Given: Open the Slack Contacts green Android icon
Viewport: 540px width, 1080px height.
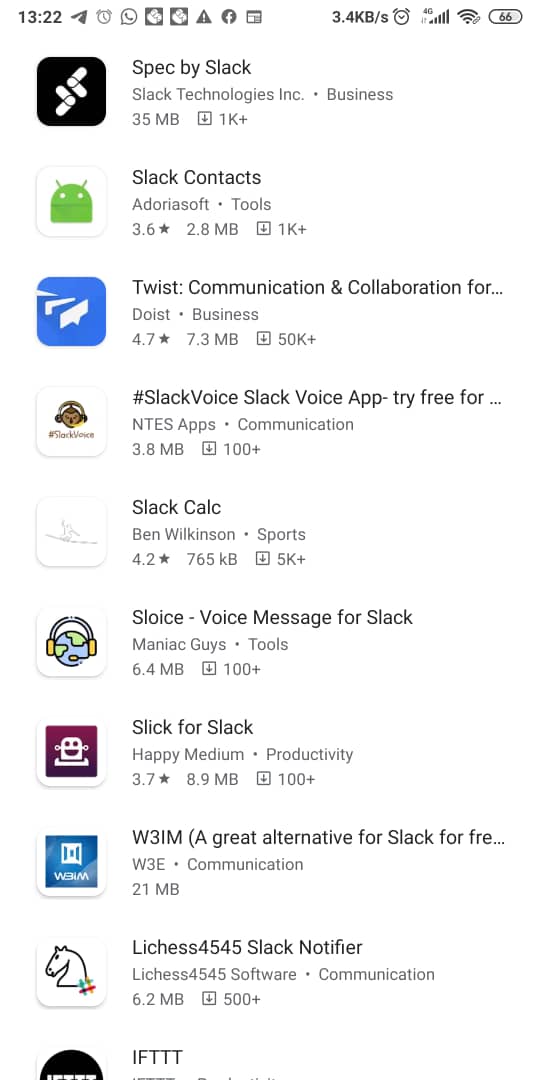Looking at the screenshot, I should (x=71, y=201).
